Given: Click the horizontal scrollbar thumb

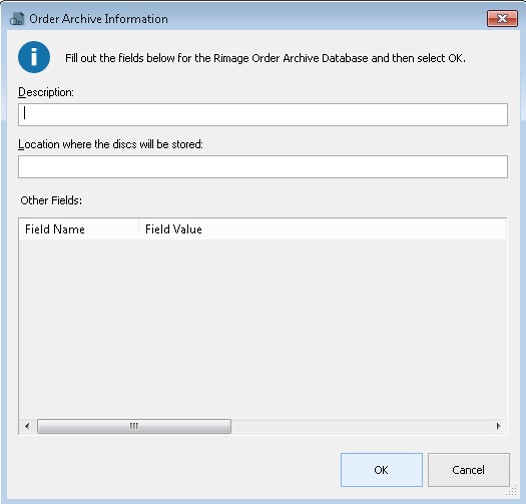Looking at the screenshot, I should coord(134,426).
